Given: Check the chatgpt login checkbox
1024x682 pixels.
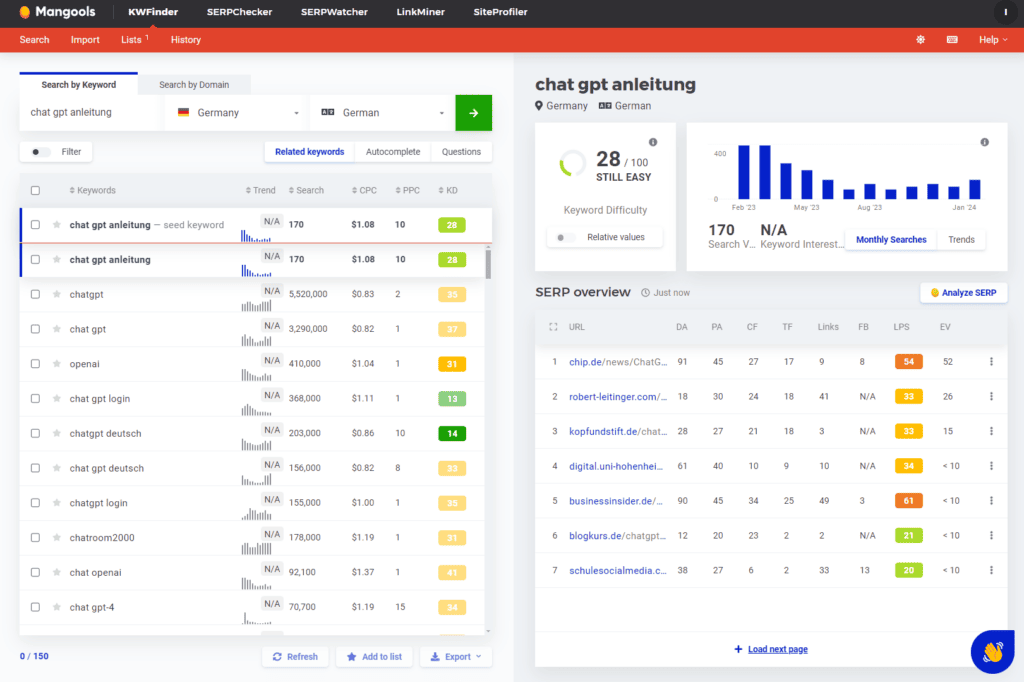Looking at the screenshot, I should click(x=35, y=503).
